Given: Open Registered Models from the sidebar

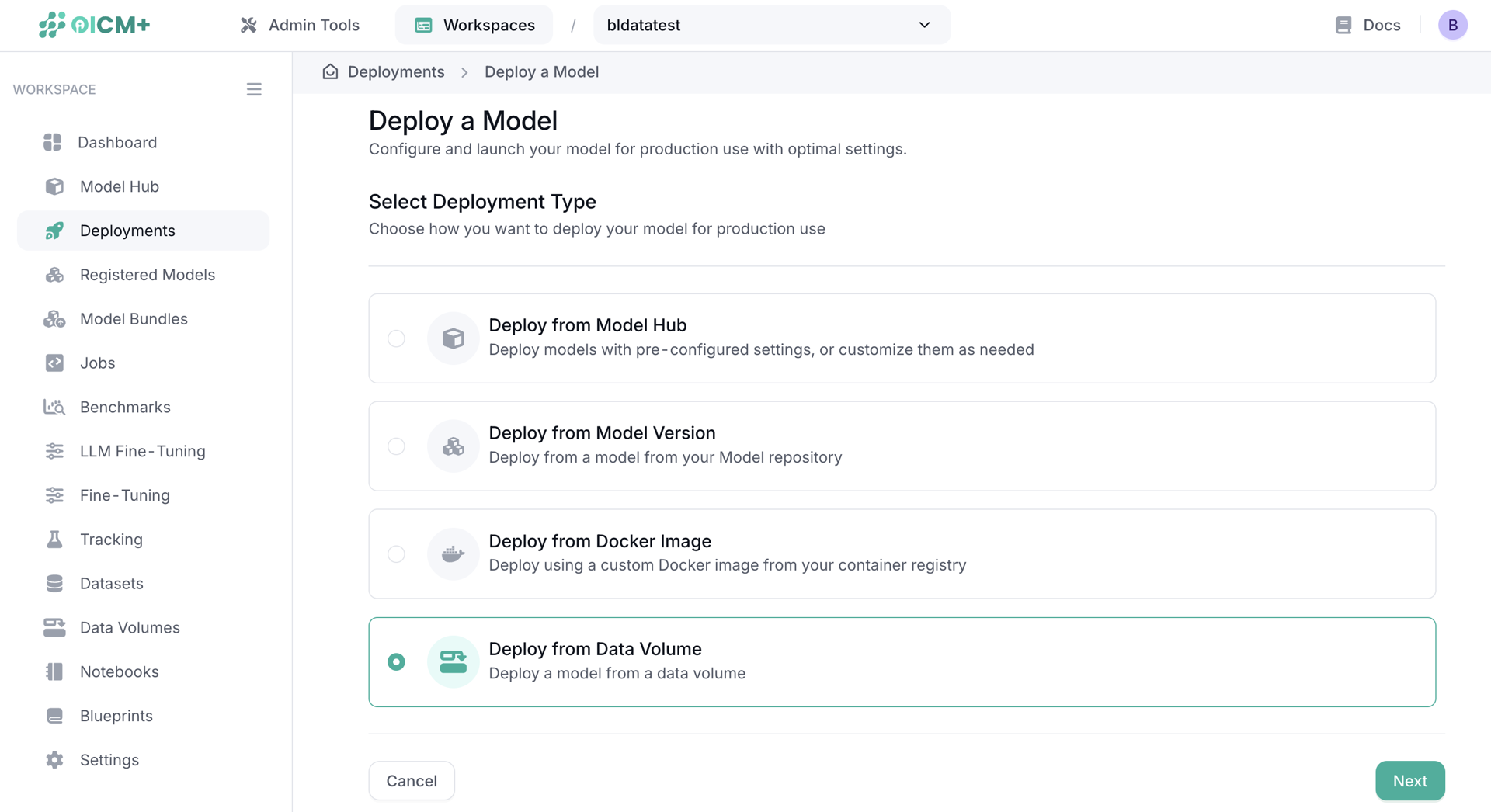Looking at the screenshot, I should pyautogui.click(x=148, y=275).
